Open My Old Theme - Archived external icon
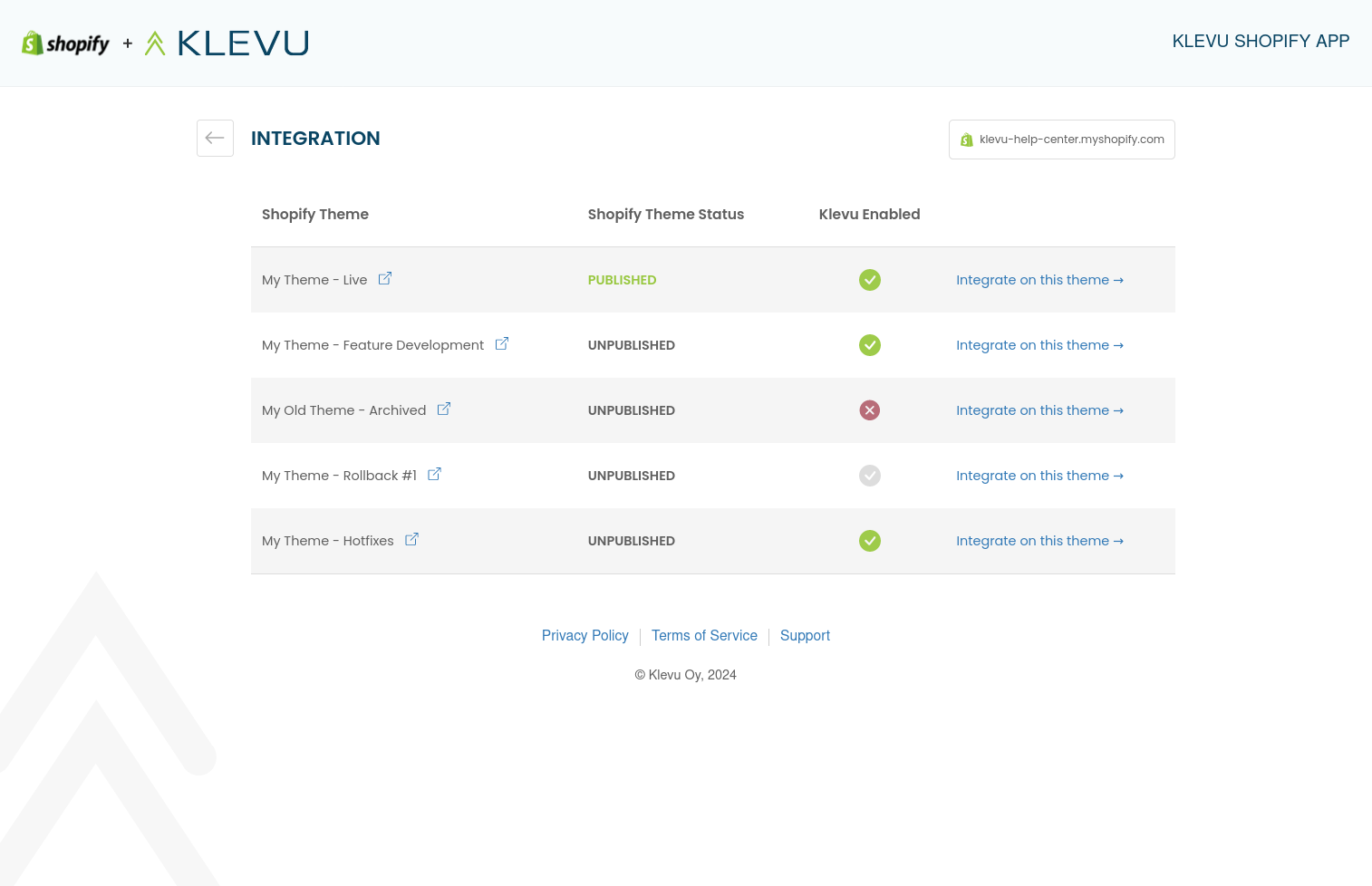The height and width of the screenshot is (886, 1372). point(444,409)
